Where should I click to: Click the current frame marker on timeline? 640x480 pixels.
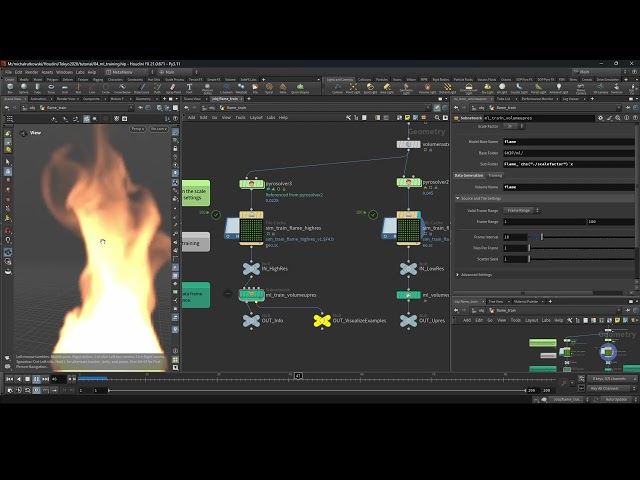(298, 376)
